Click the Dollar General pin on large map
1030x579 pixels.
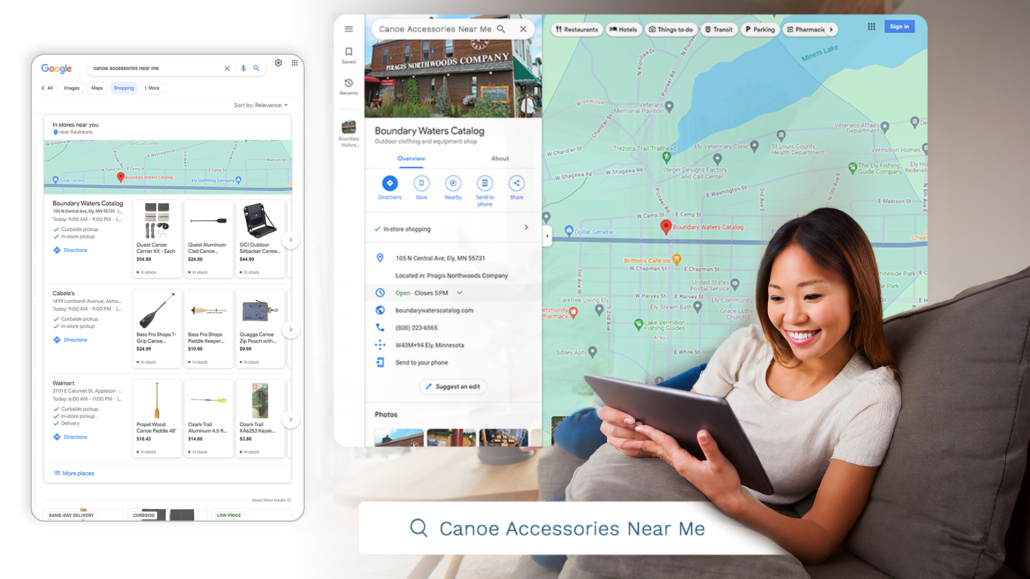click(x=569, y=231)
